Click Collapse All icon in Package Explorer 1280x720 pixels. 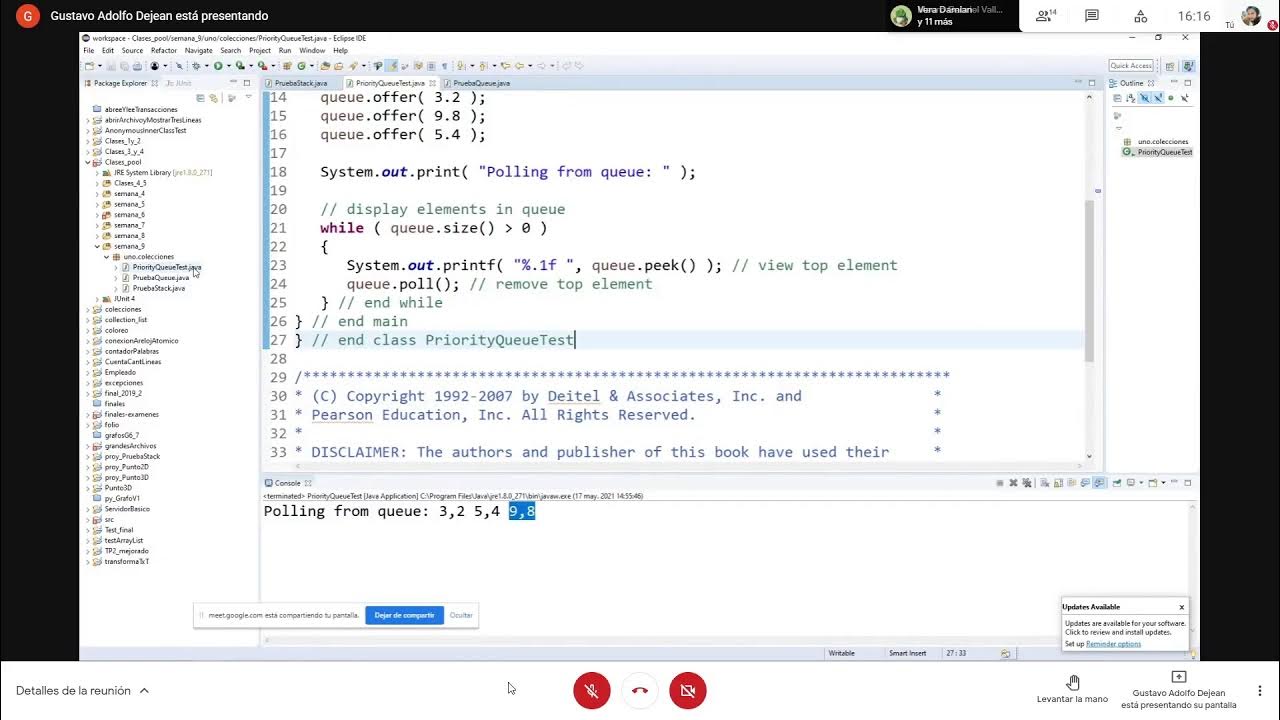(200, 98)
